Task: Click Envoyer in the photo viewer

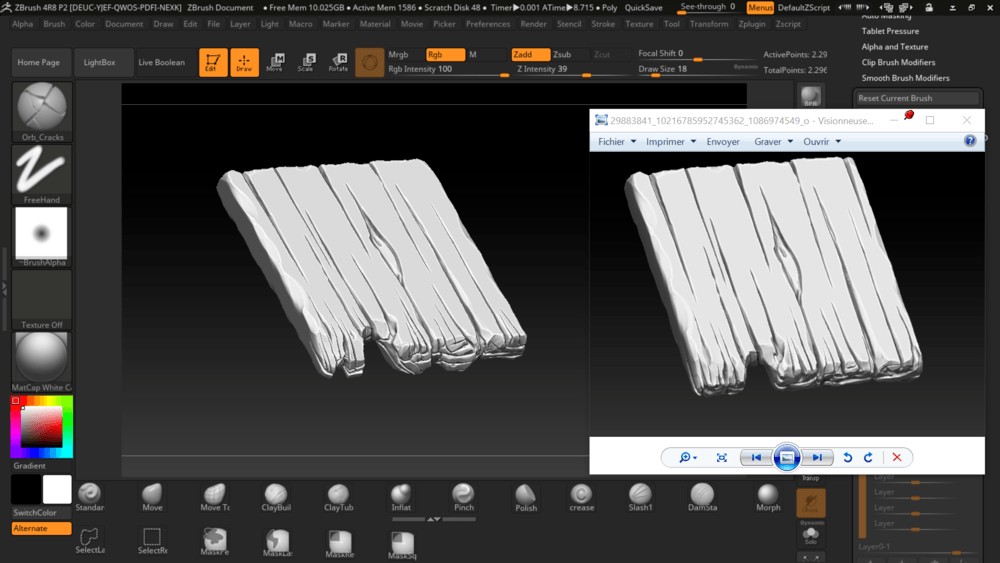Action: (x=723, y=142)
